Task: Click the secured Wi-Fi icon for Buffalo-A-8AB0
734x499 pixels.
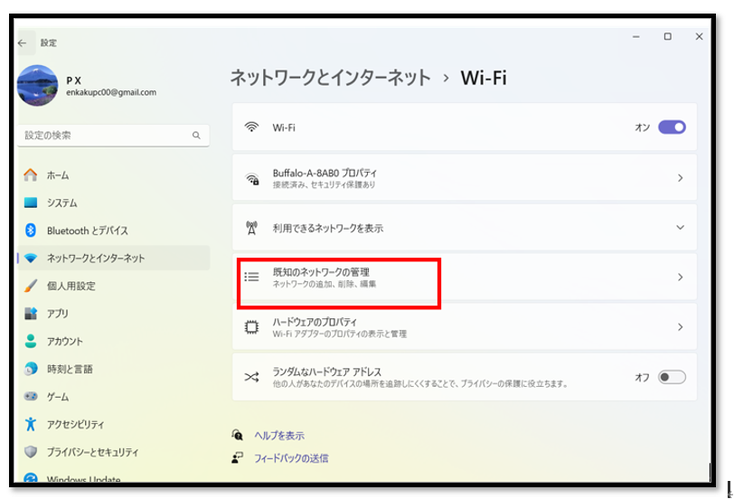Action: pyautogui.click(x=252, y=178)
